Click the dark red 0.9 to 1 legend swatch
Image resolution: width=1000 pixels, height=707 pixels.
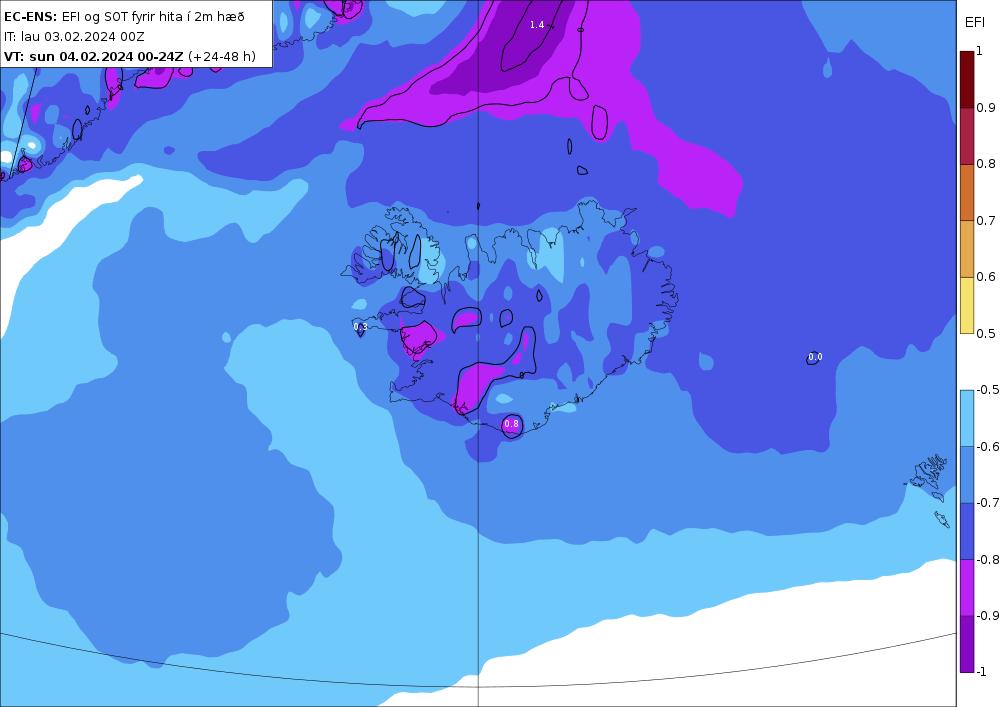pyautogui.click(x=967, y=80)
